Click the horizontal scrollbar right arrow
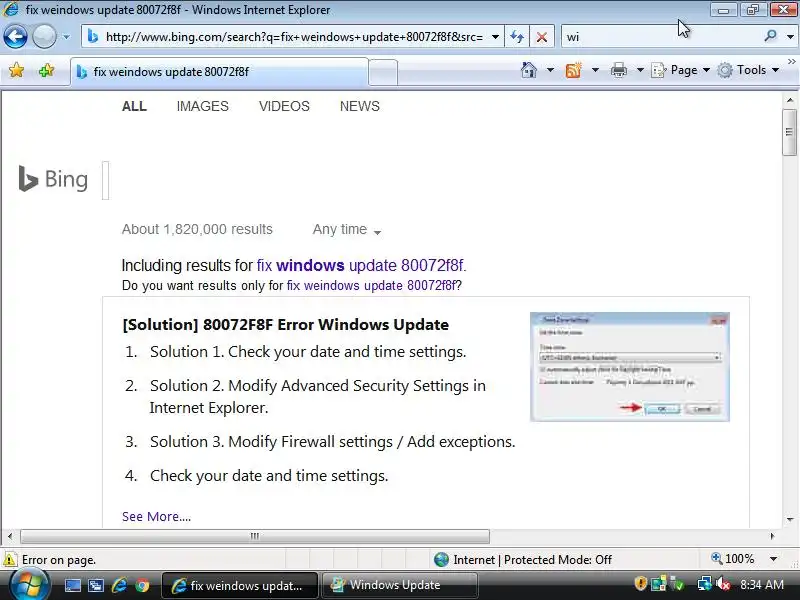Viewport: 800px width, 600px height. (x=772, y=536)
